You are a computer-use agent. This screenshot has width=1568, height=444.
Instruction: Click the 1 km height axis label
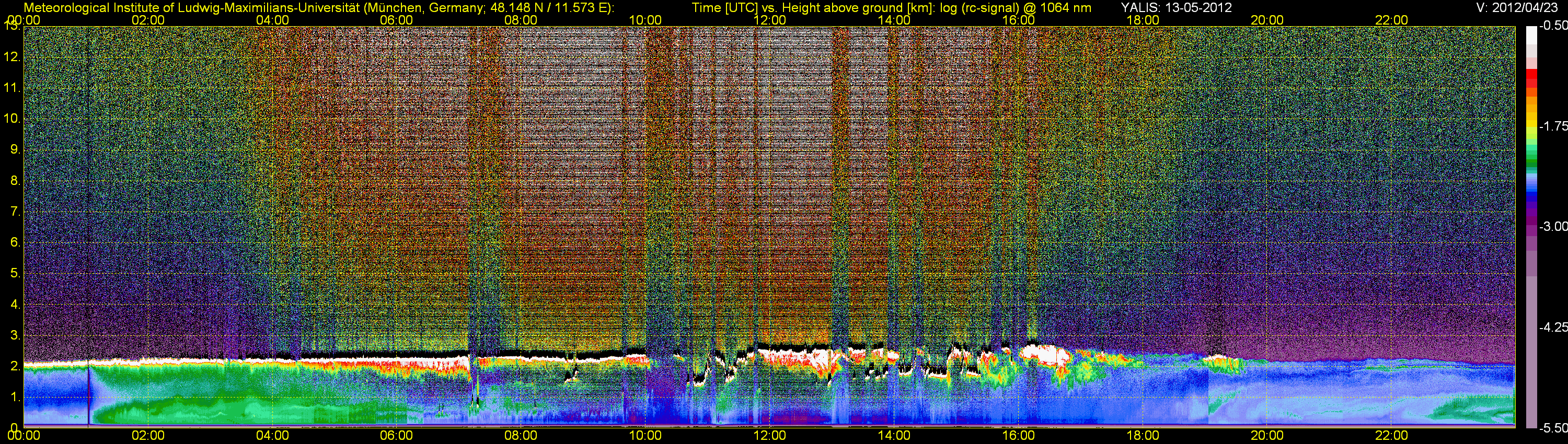coord(15,397)
